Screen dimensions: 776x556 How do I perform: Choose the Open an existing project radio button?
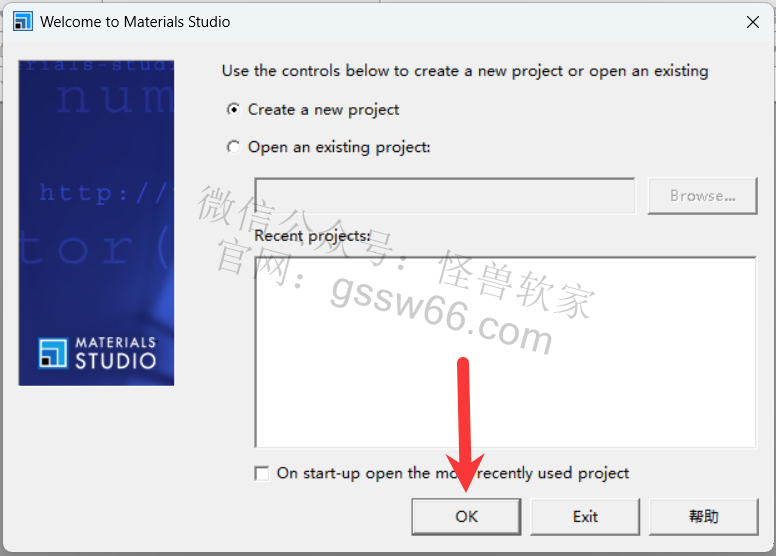pos(233,147)
